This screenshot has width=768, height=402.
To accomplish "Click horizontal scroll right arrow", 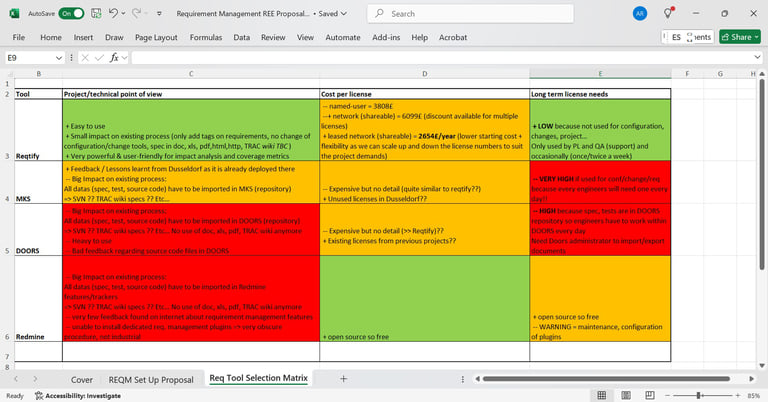I will [x=751, y=378].
